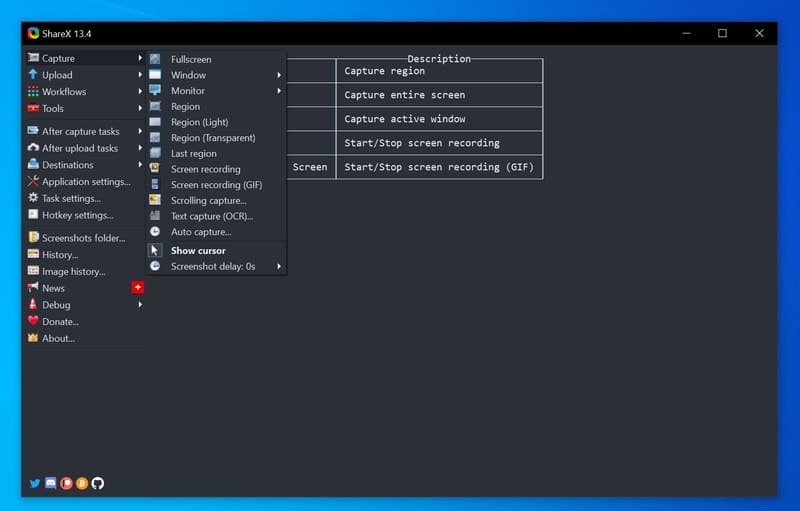The image size is (800, 511).
Task: Click the 'Description' column header
Action: tap(439, 59)
